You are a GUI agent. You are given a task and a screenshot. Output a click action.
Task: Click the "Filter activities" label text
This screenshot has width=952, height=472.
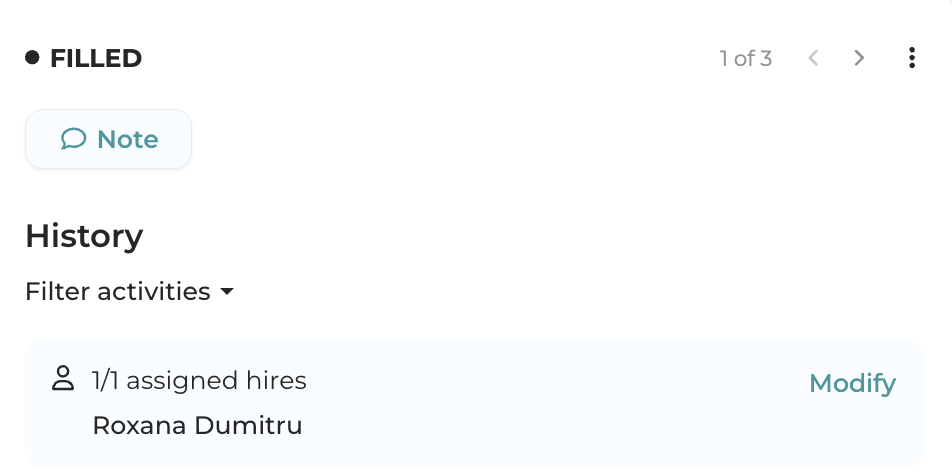coord(117,292)
